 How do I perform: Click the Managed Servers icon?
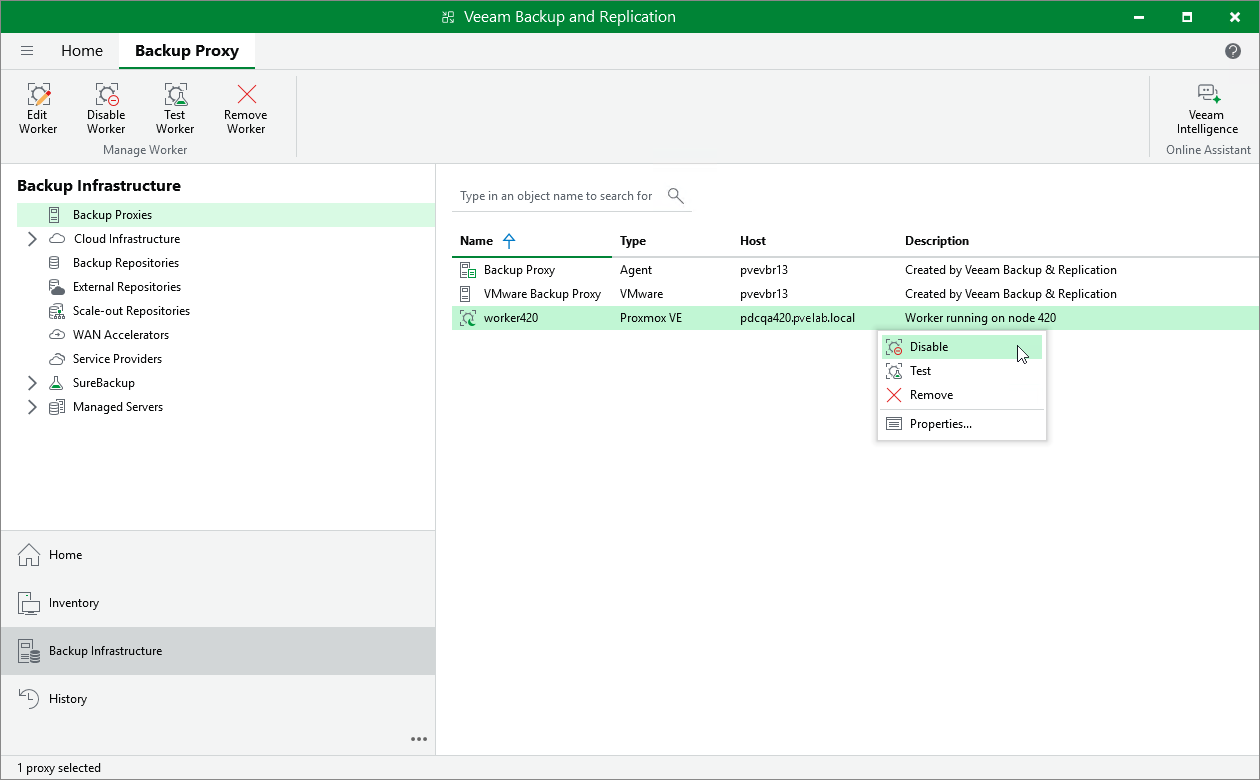pyautogui.click(x=57, y=407)
